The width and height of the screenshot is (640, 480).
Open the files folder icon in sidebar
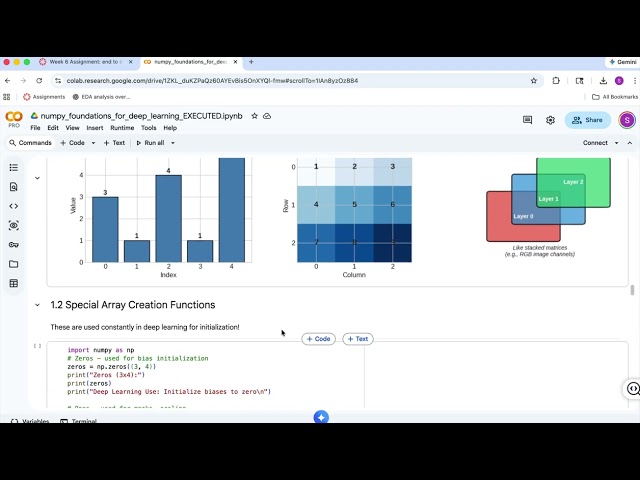(x=13, y=264)
